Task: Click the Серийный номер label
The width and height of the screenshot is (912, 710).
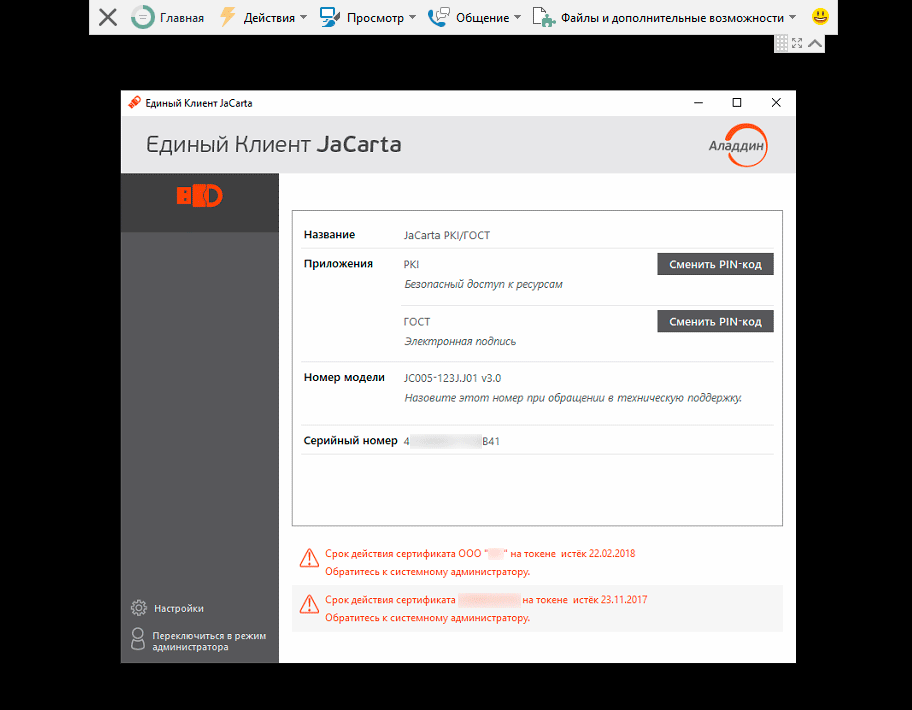Action: point(350,441)
